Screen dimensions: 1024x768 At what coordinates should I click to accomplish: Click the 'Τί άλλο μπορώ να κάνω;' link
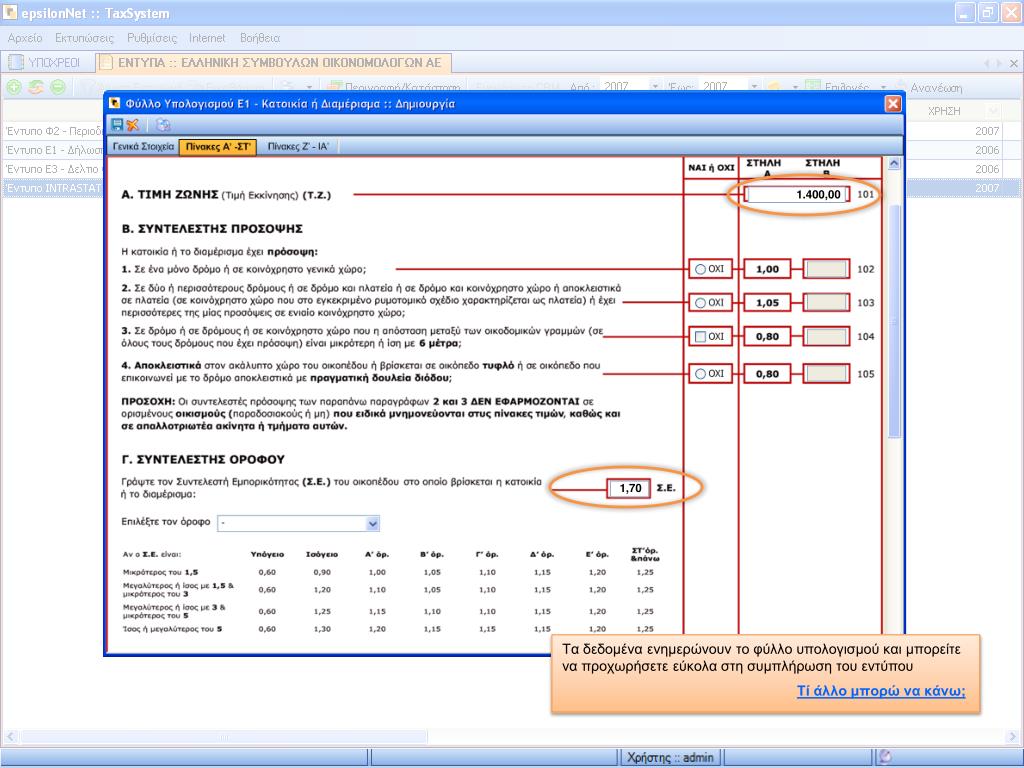click(881, 691)
